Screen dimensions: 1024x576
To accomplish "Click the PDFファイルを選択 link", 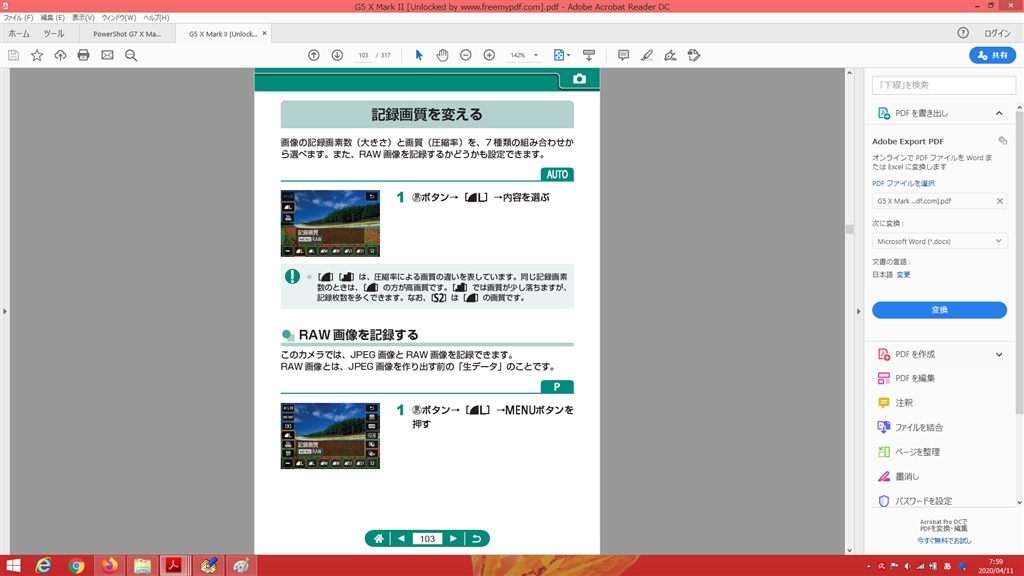I will (x=903, y=183).
